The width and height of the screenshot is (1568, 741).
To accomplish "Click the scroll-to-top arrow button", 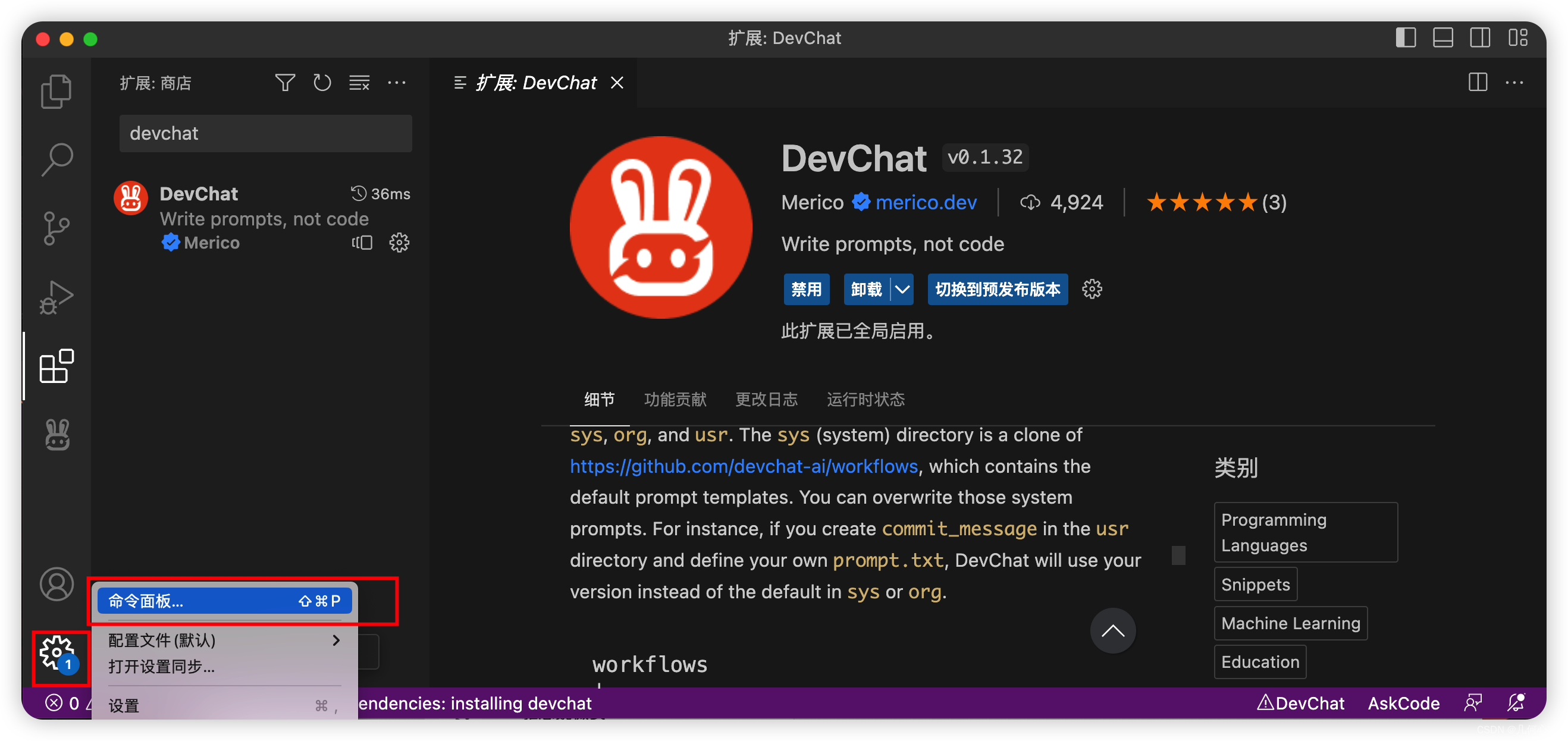I will tap(1113, 631).
